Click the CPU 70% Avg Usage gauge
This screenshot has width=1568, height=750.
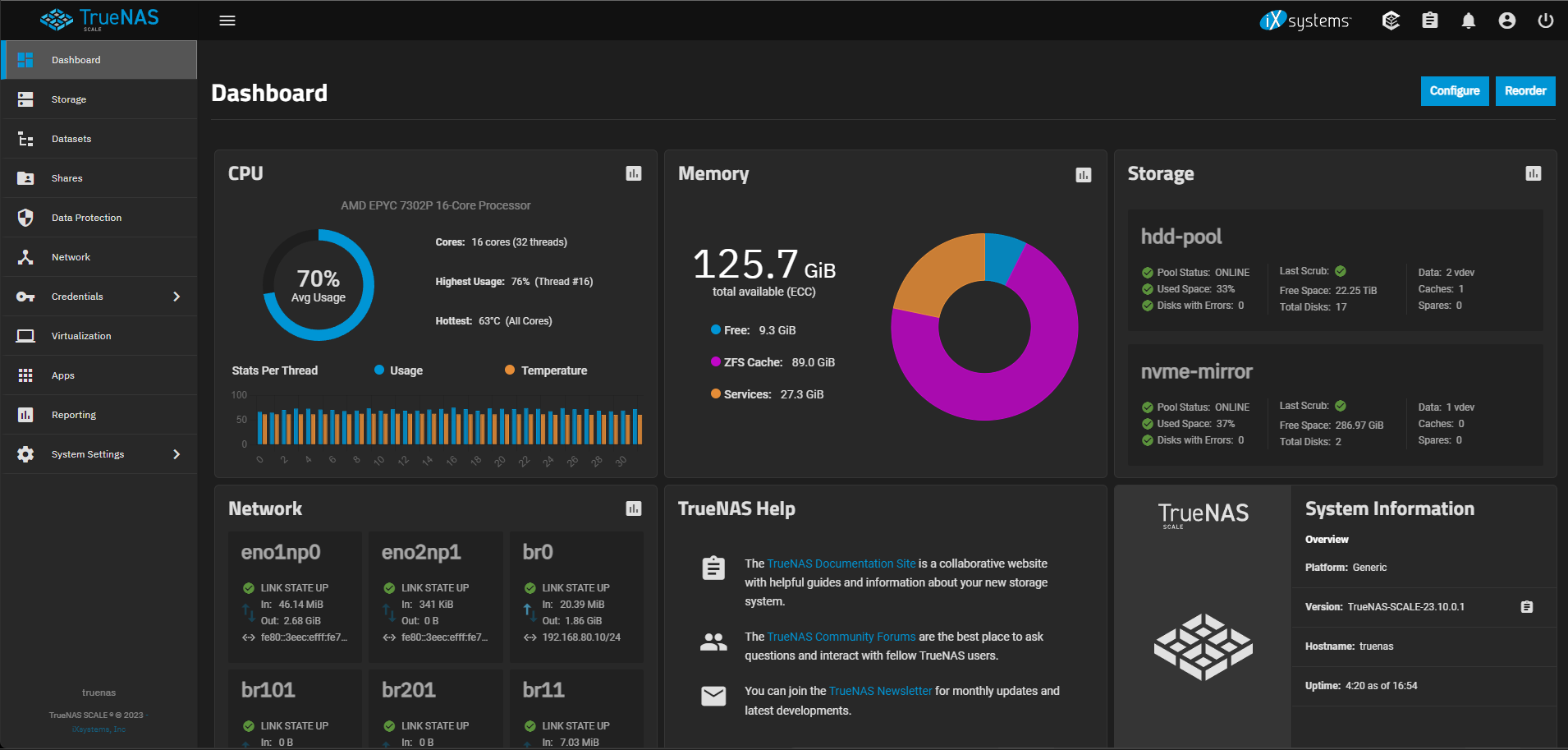[319, 285]
